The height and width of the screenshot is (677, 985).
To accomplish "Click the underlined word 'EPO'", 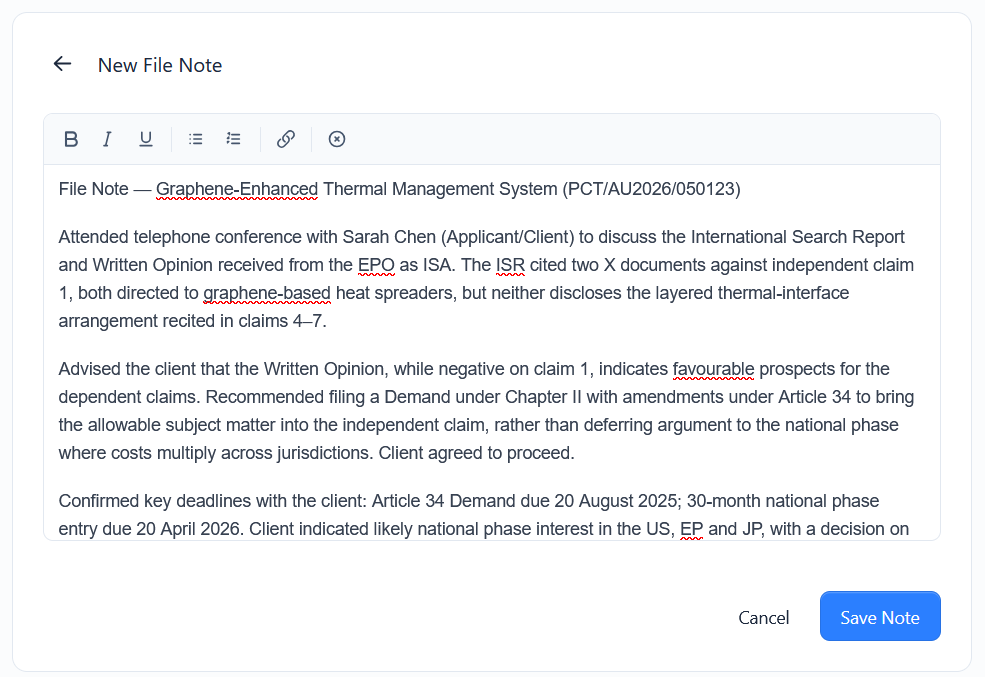I will 376,265.
